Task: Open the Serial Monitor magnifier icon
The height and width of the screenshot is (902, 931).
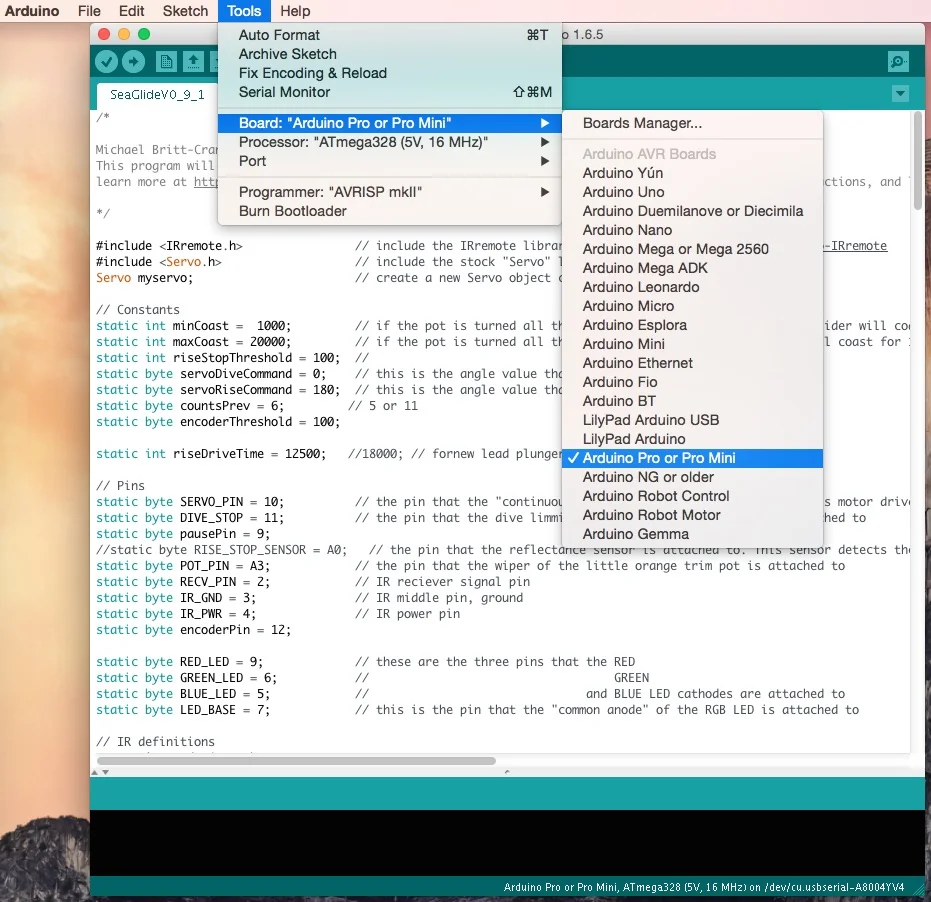Action: point(898,61)
